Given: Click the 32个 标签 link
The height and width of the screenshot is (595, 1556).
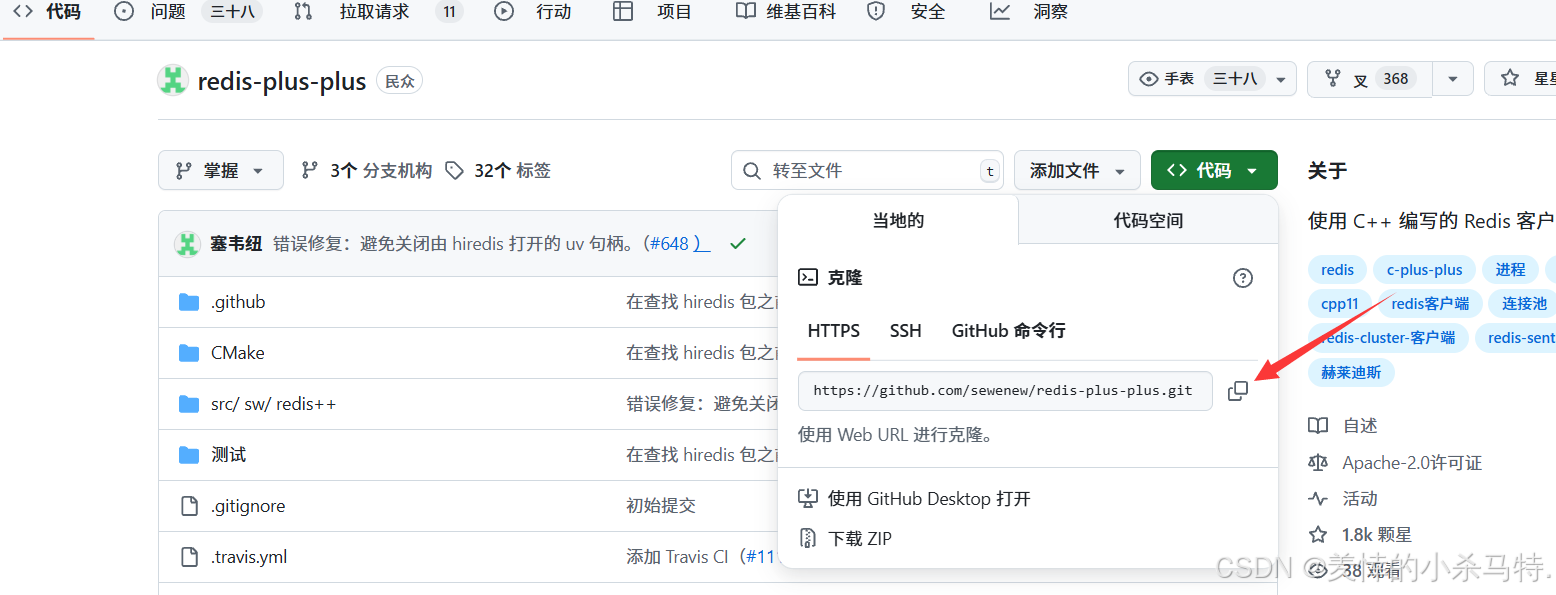Looking at the screenshot, I should point(512,171).
